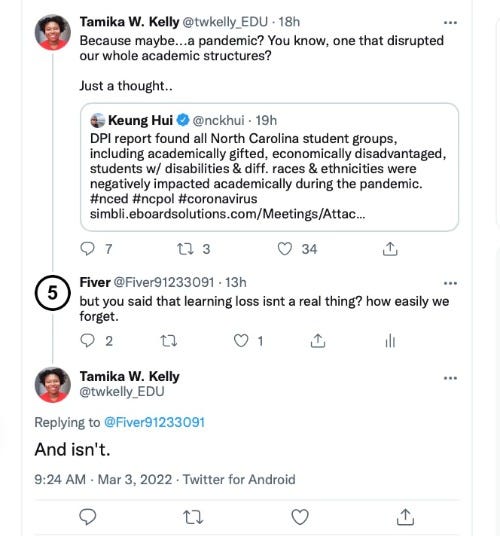Open more options on the "And isn't." tweet
The width and height of the screenshot is (500, 536).
click(x=450, y=378)
